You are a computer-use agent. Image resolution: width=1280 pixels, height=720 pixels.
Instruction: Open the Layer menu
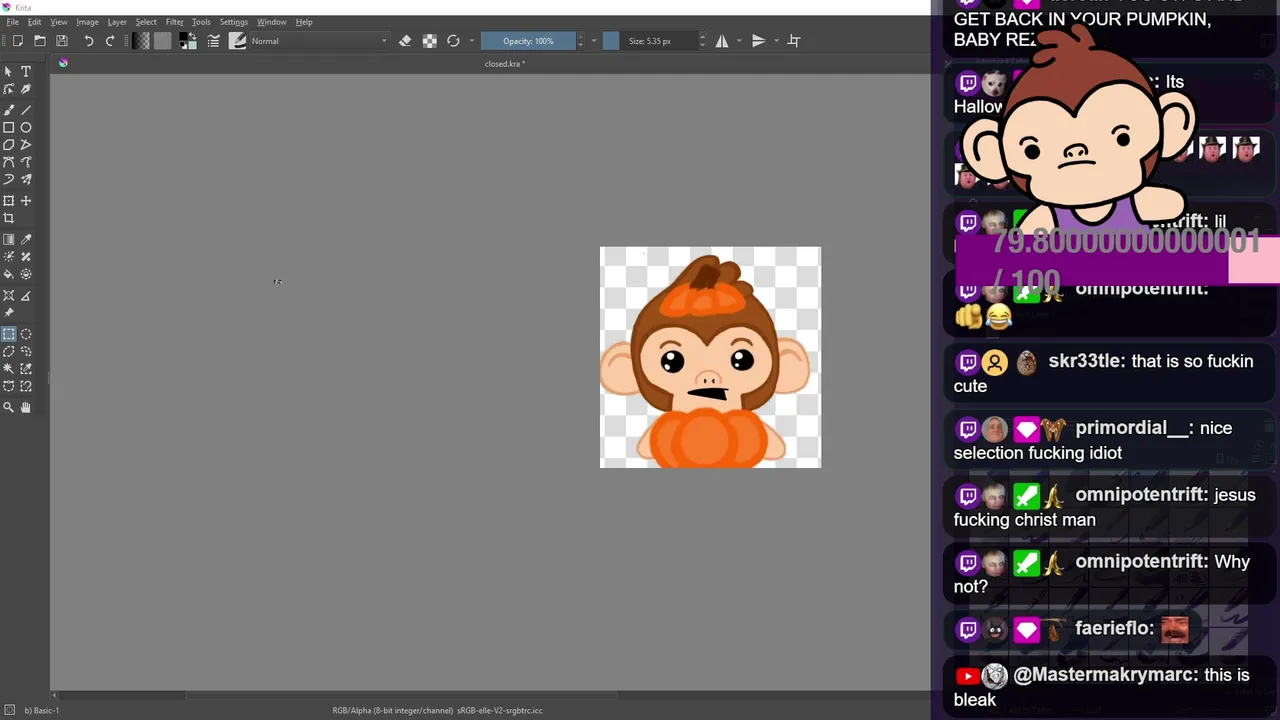[117, 22]
